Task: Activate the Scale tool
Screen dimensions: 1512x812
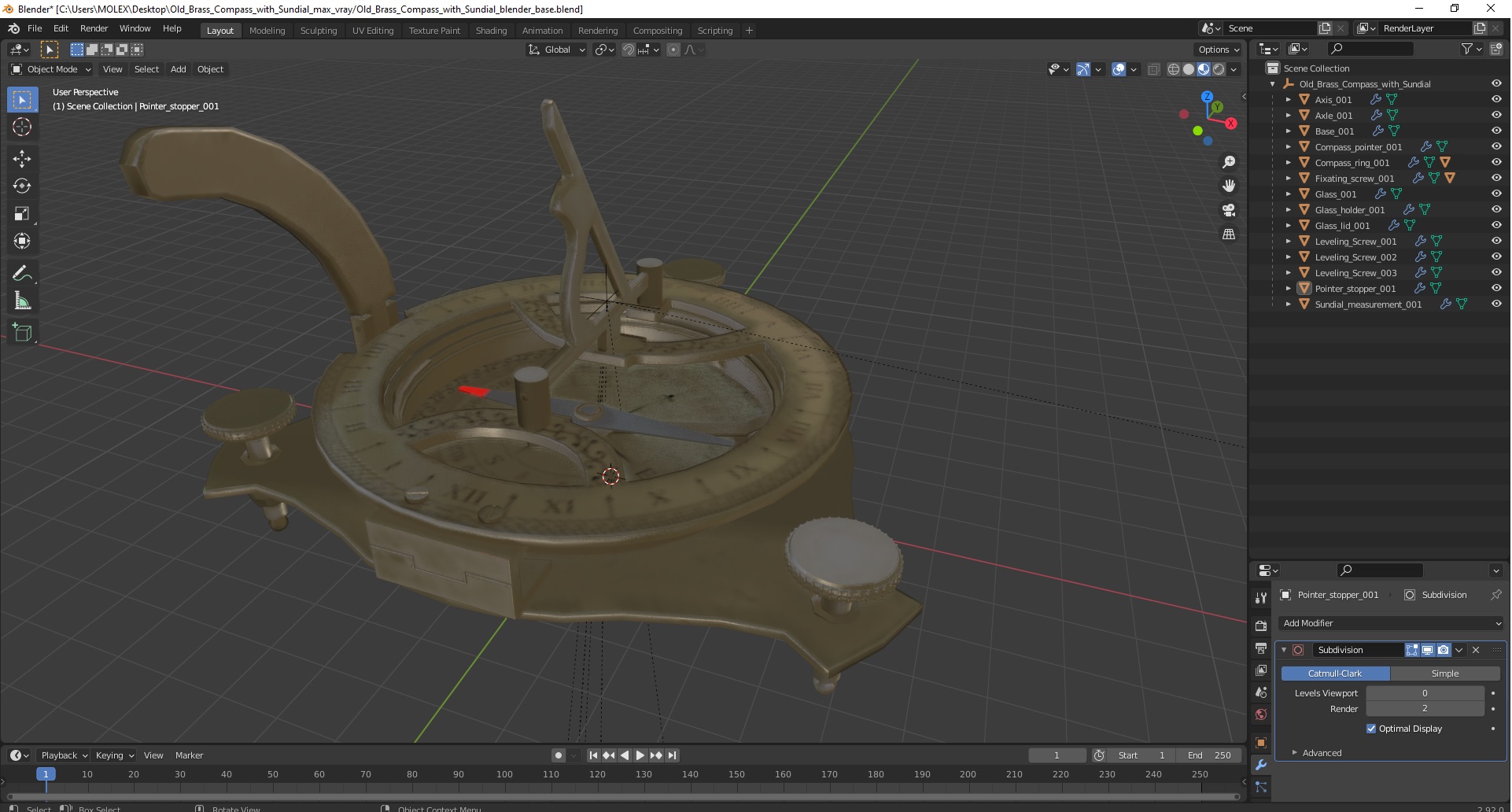Action: pyautogui.click(x=22, y=213)
